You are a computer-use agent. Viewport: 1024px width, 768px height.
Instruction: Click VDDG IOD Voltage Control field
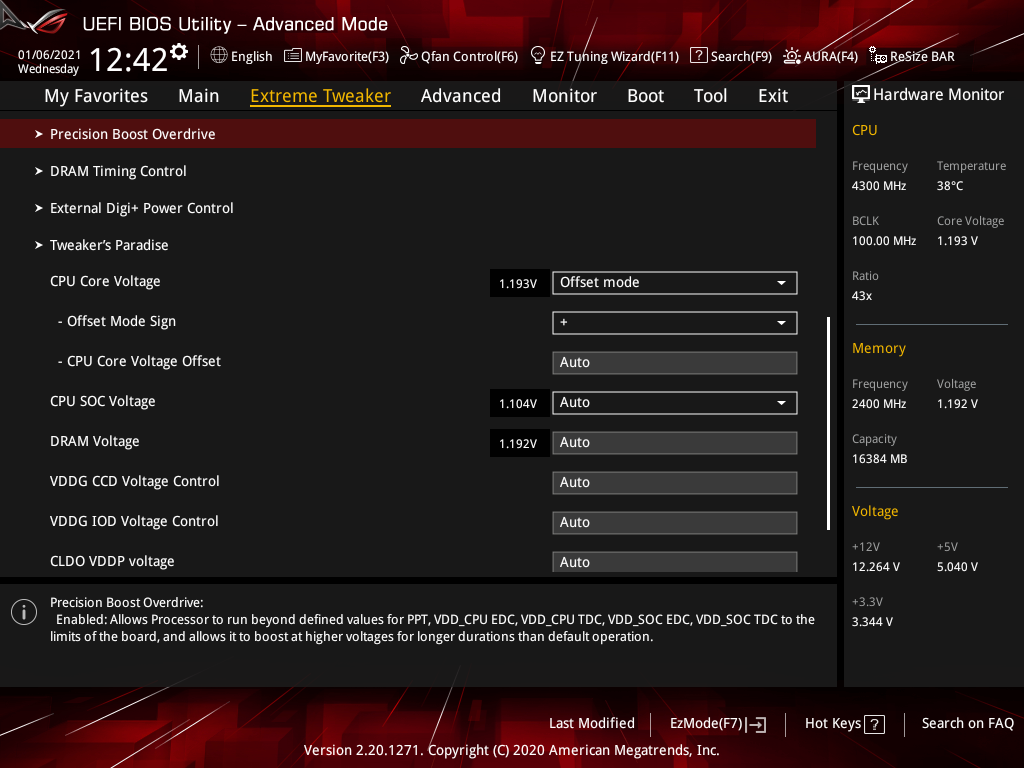pyautogui.click(x=675, y=523)
